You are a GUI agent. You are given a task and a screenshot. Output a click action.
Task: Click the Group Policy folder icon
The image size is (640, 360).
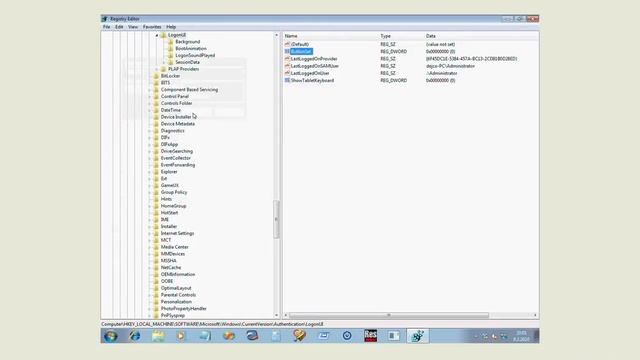pos(156,192)
